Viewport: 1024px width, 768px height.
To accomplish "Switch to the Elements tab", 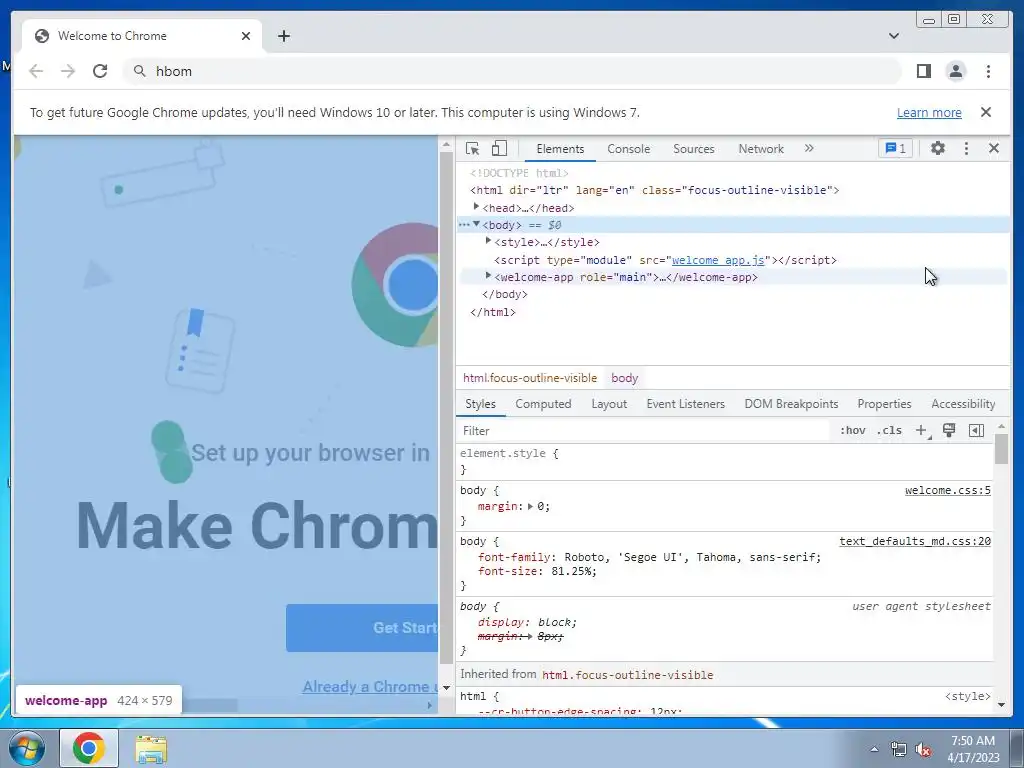I will [560, 149].
